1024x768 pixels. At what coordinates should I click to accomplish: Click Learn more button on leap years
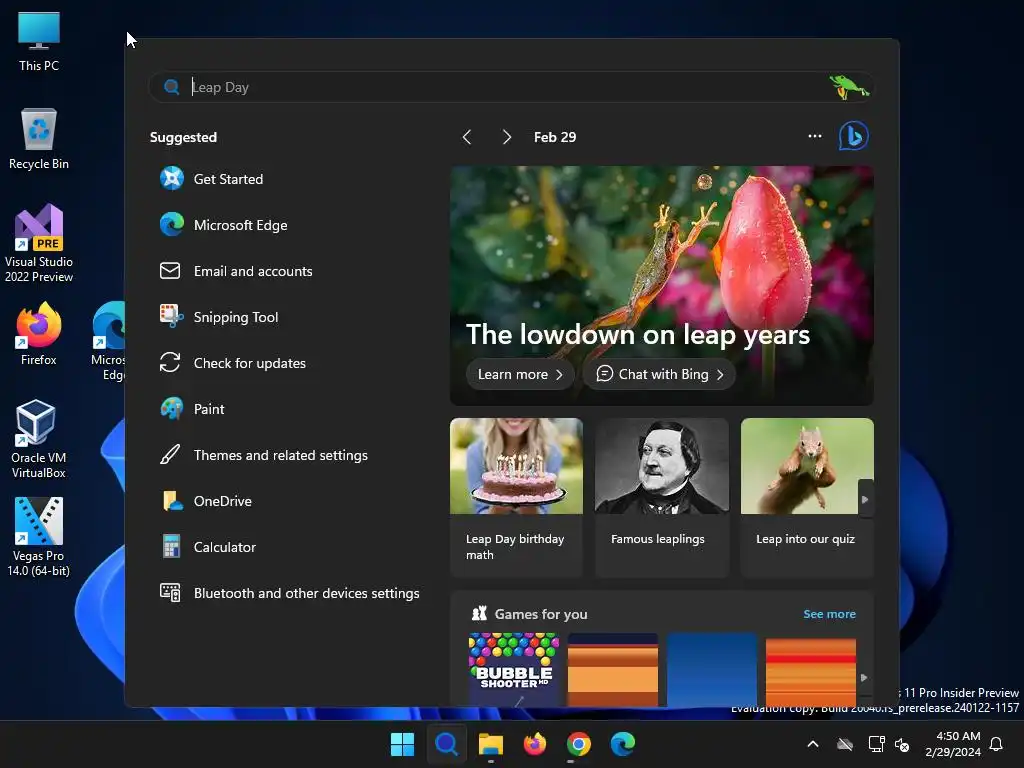coord(520,374)
